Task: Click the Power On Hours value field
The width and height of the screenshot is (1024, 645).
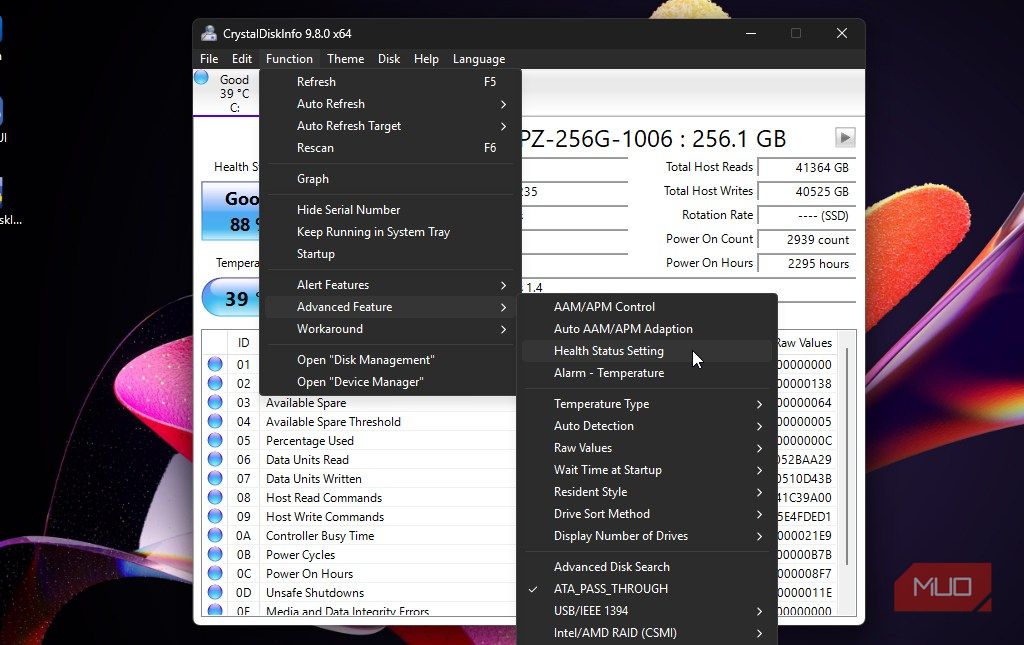Action: [x=807, y=264]
